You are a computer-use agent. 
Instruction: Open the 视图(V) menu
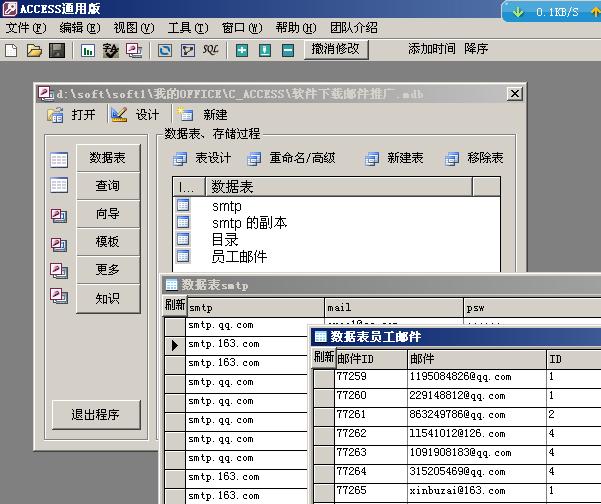(x=134, y=28)
